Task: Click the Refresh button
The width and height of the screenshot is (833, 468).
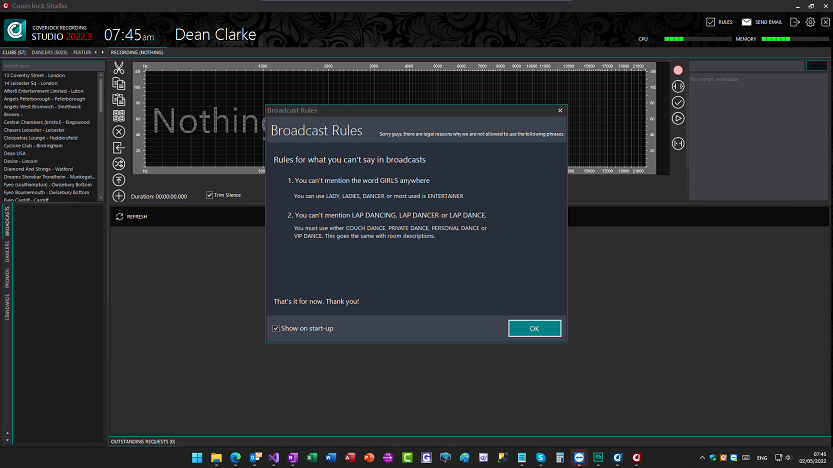Action: pyautogui.click(x=131, y=216)
